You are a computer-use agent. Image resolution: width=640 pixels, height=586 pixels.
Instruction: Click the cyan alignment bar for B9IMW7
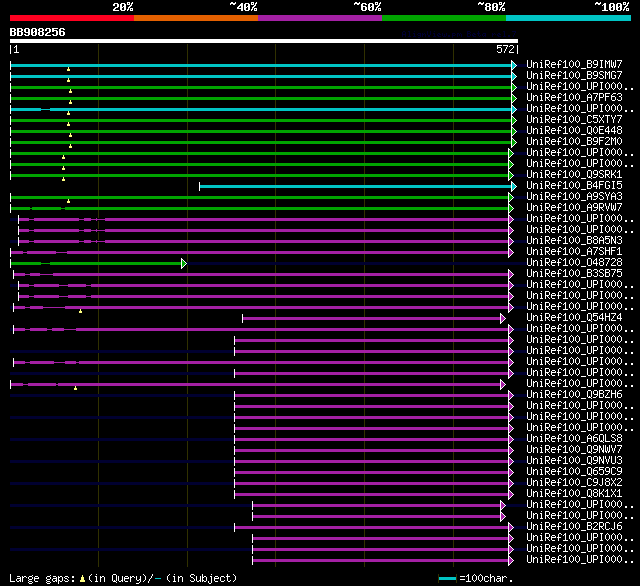[261, 65]
